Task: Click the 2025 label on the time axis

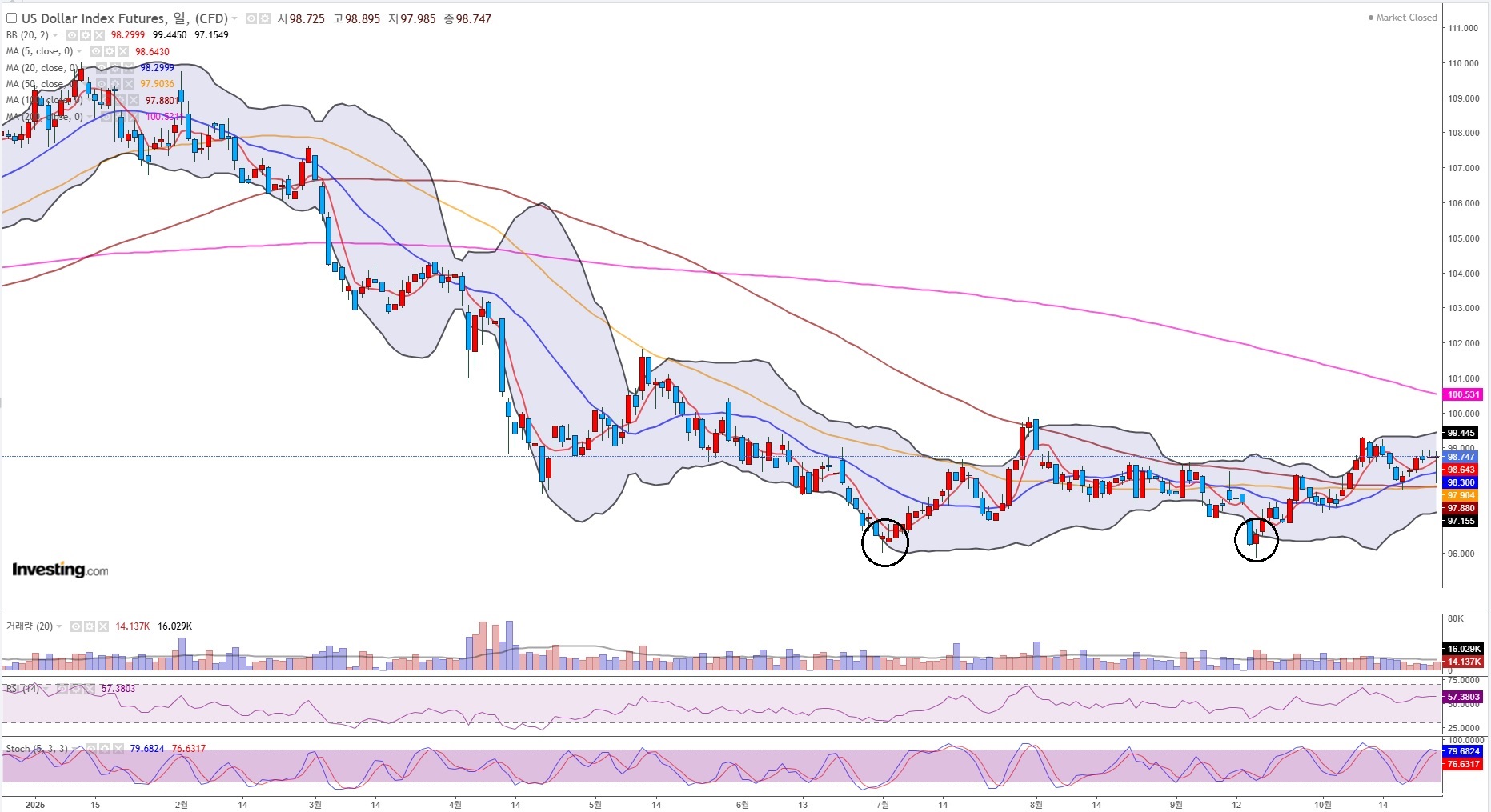Action: tap(35, 804)
